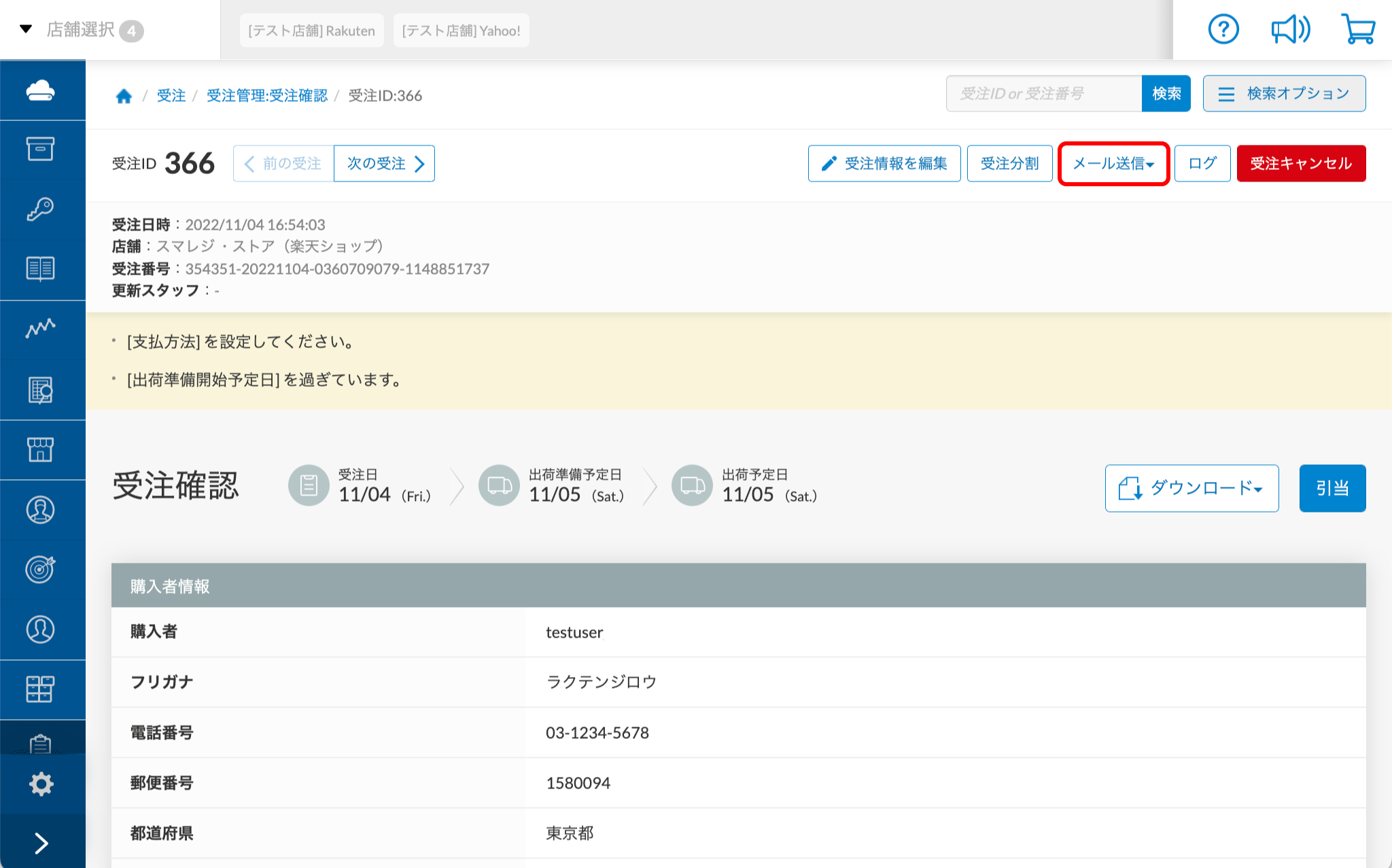Image resolution: width=1392 pixels, height=868 pixels.
Task: Click the settings gear icon
Action: (41, 784)
